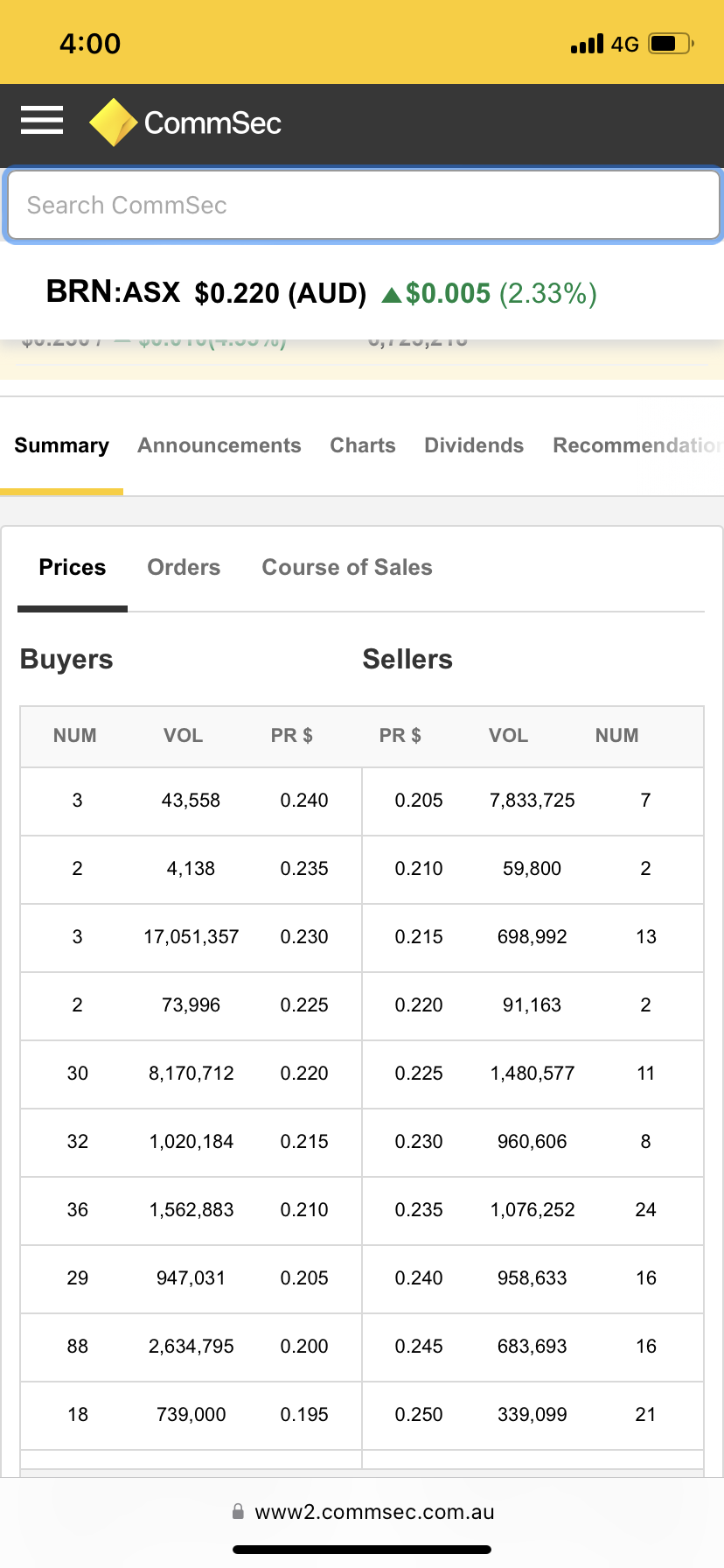The height and width of the screenshot is (1568, 724).
Task: Select the Dividends tab
Action: 474,445
